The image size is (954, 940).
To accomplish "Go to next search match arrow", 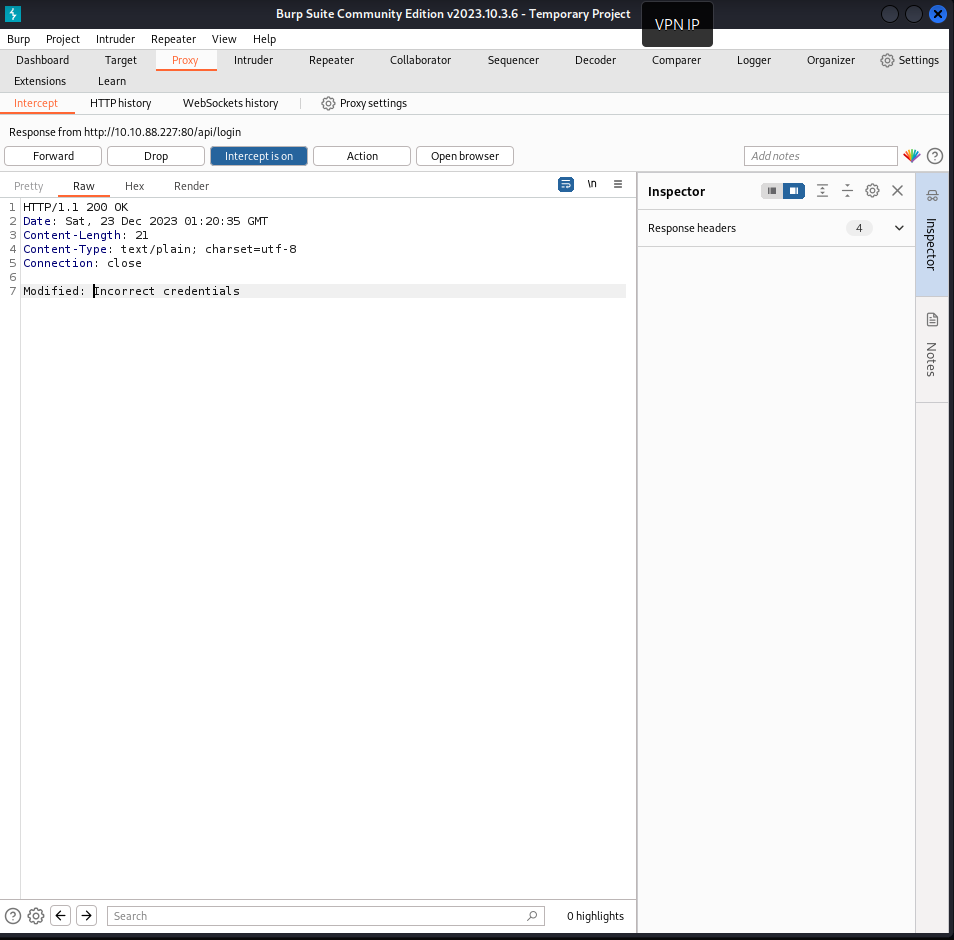I will 86,916.
